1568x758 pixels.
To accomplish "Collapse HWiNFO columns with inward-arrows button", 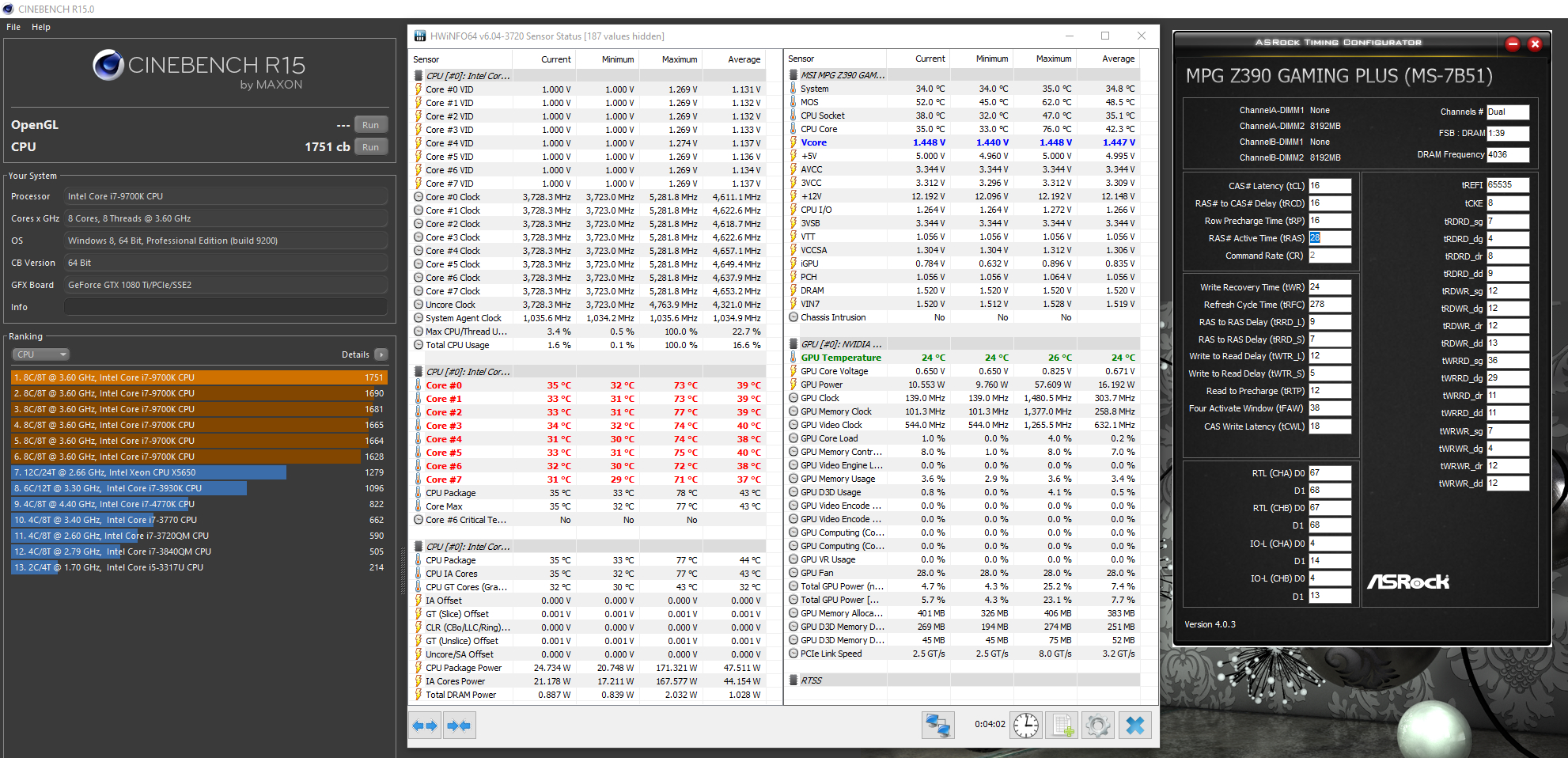I will [459, 726].
